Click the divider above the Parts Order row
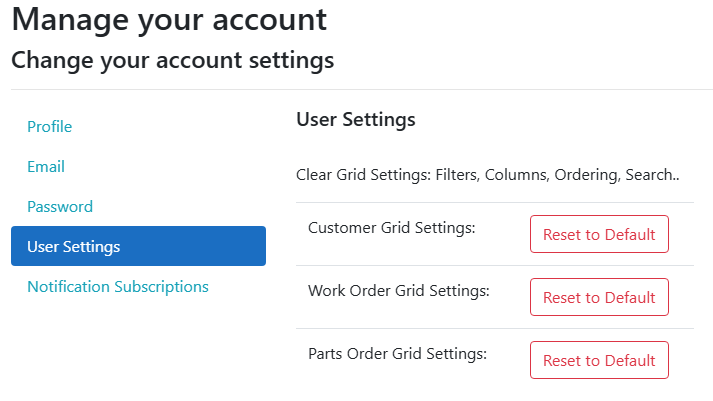 [x=495, y=329]
